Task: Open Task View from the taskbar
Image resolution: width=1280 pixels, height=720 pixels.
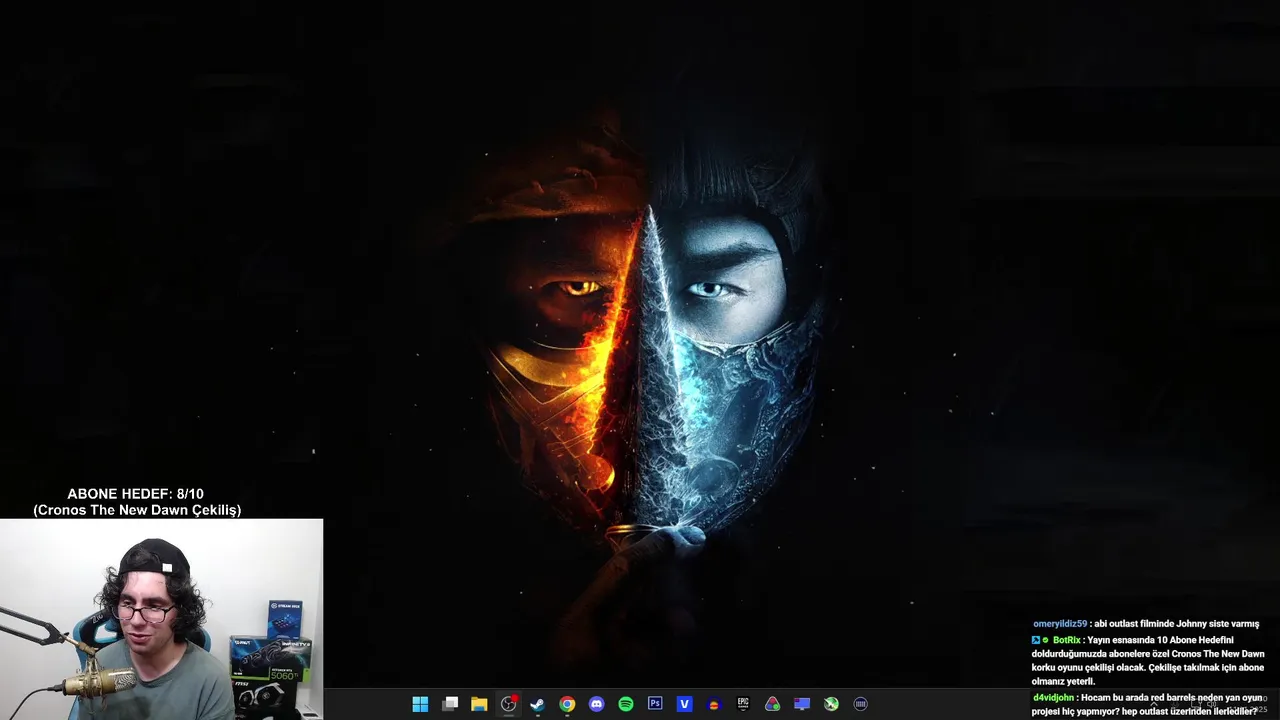Action: [x=450, y=704]
